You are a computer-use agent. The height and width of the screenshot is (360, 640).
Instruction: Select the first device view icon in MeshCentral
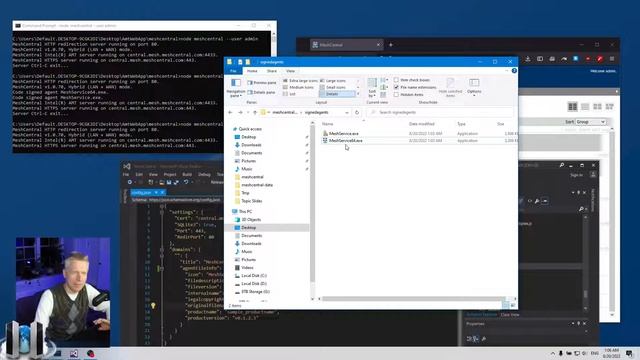point(572,107)
